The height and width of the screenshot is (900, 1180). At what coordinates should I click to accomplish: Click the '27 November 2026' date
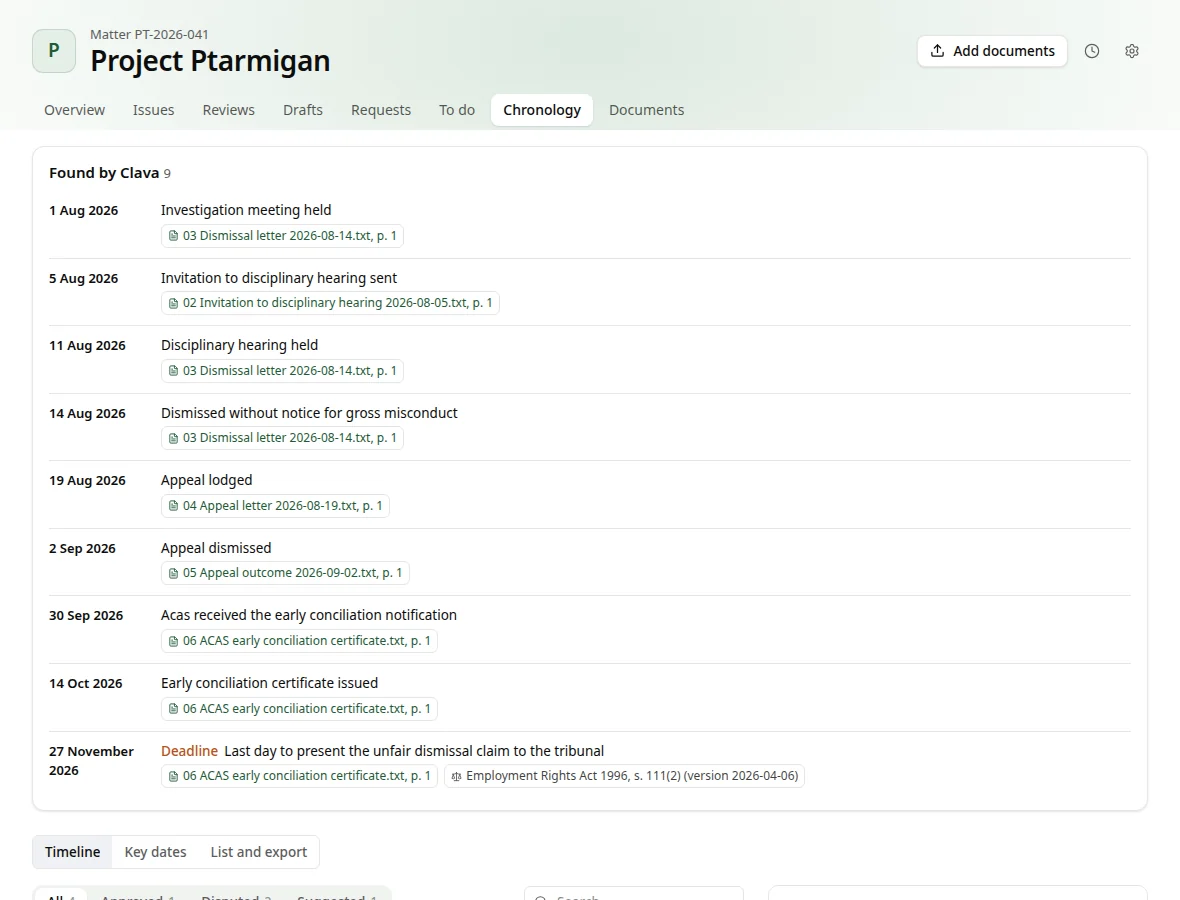pos(91,761)
